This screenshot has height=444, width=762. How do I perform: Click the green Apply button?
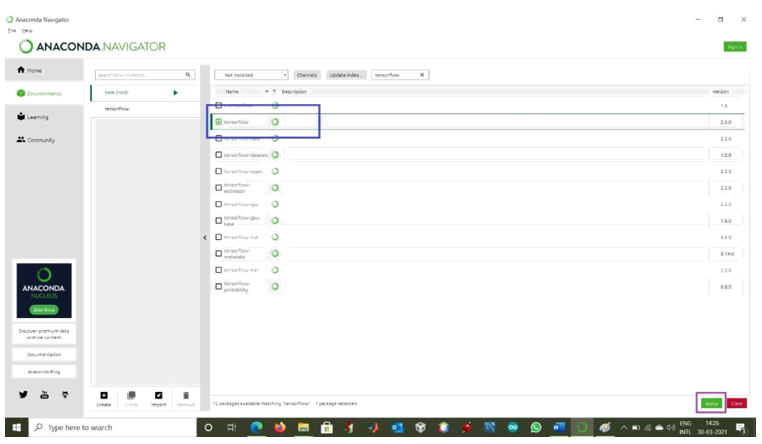(711, 403)
